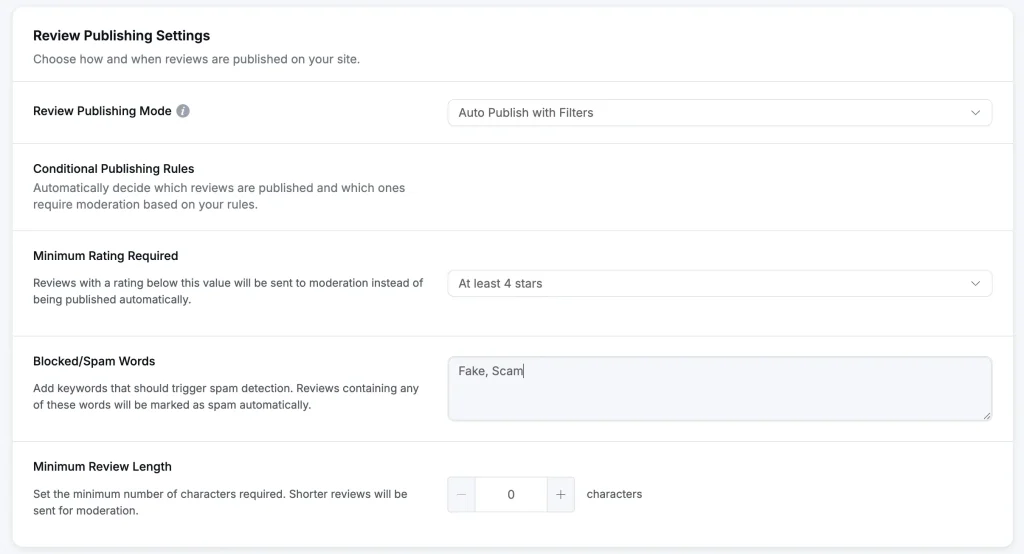Click the description starting 'Automatically decide which reviews'
This screenshot has width=1024, height=554.
click(x=219, y=196)
